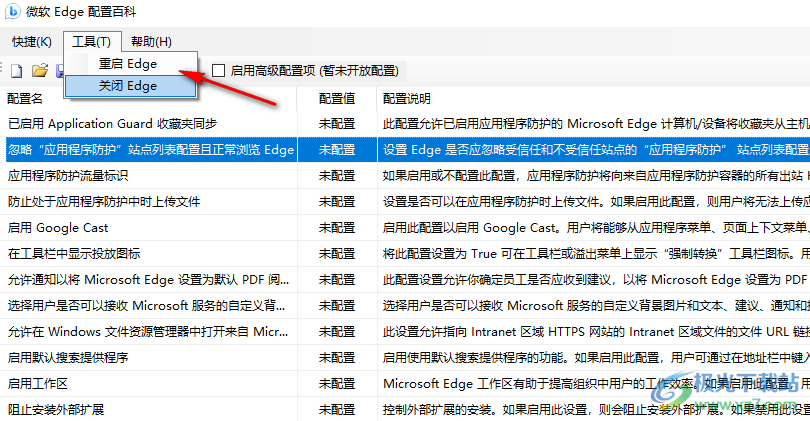Screen dimensions: 810x421
Task: Click description starting 启用此配置以启用 Google Cast
Action: (596, 228)
